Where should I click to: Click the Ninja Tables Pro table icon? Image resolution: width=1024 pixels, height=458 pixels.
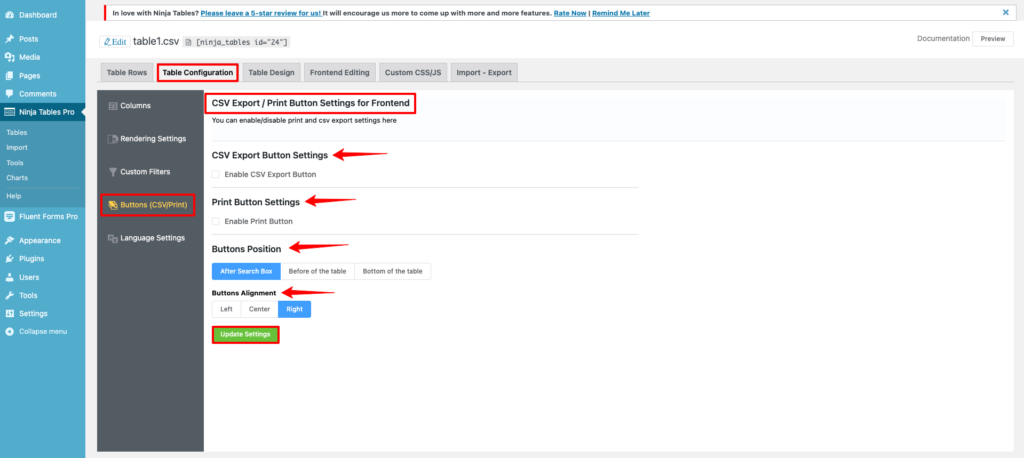click(x=10, y=112)
